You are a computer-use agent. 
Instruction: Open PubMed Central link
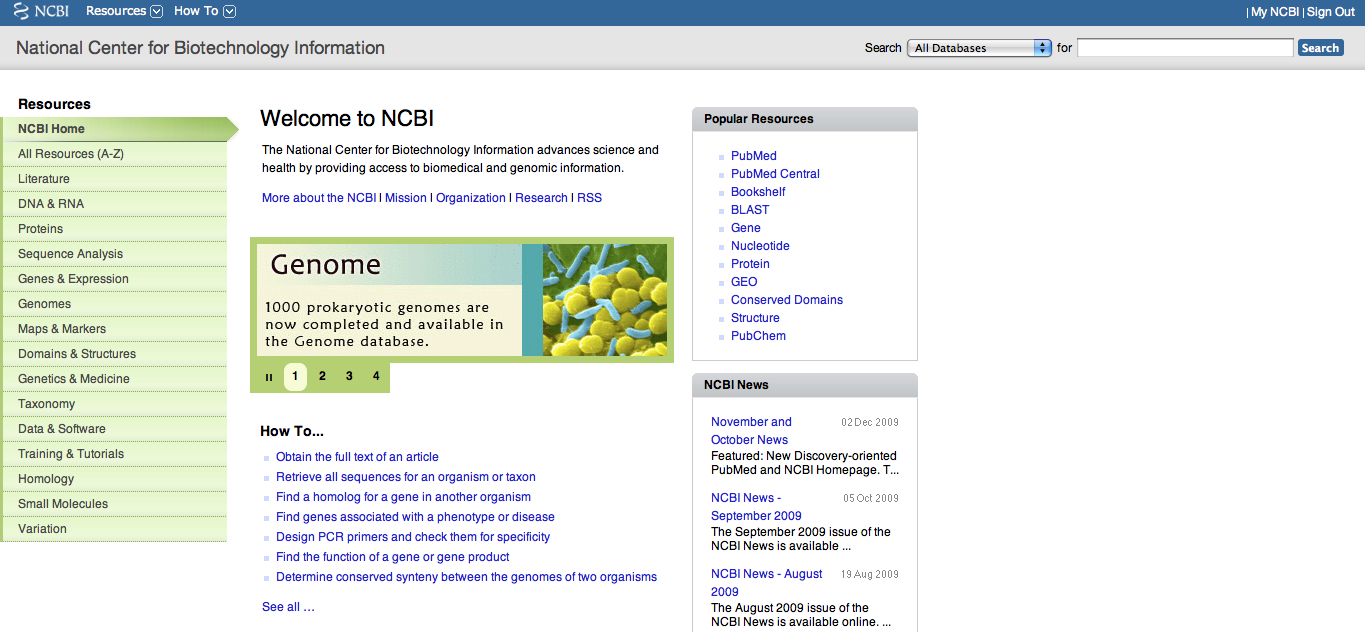(x=775, y=174)
